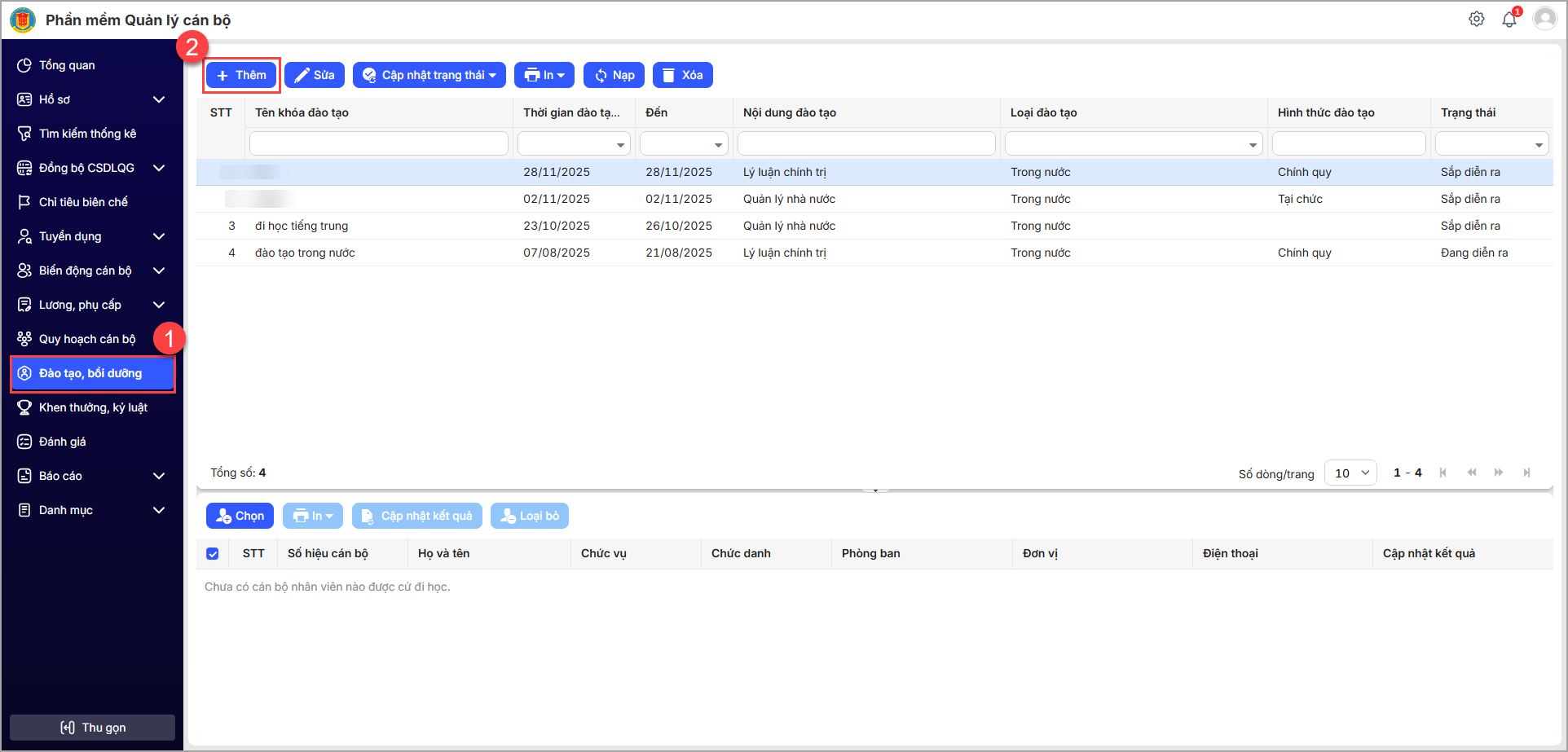Image resolution: width=1568 pixels, height=752 pixels.
Task: Open the notifications bell
Action: click(1509, 20)
